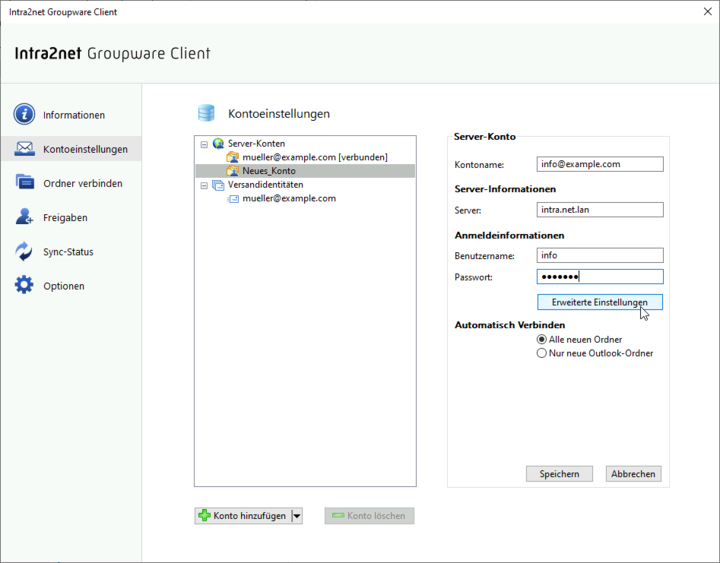
Task: Click the account icon beside mueller@example.com [verbunden]
Action: [233, 157]
